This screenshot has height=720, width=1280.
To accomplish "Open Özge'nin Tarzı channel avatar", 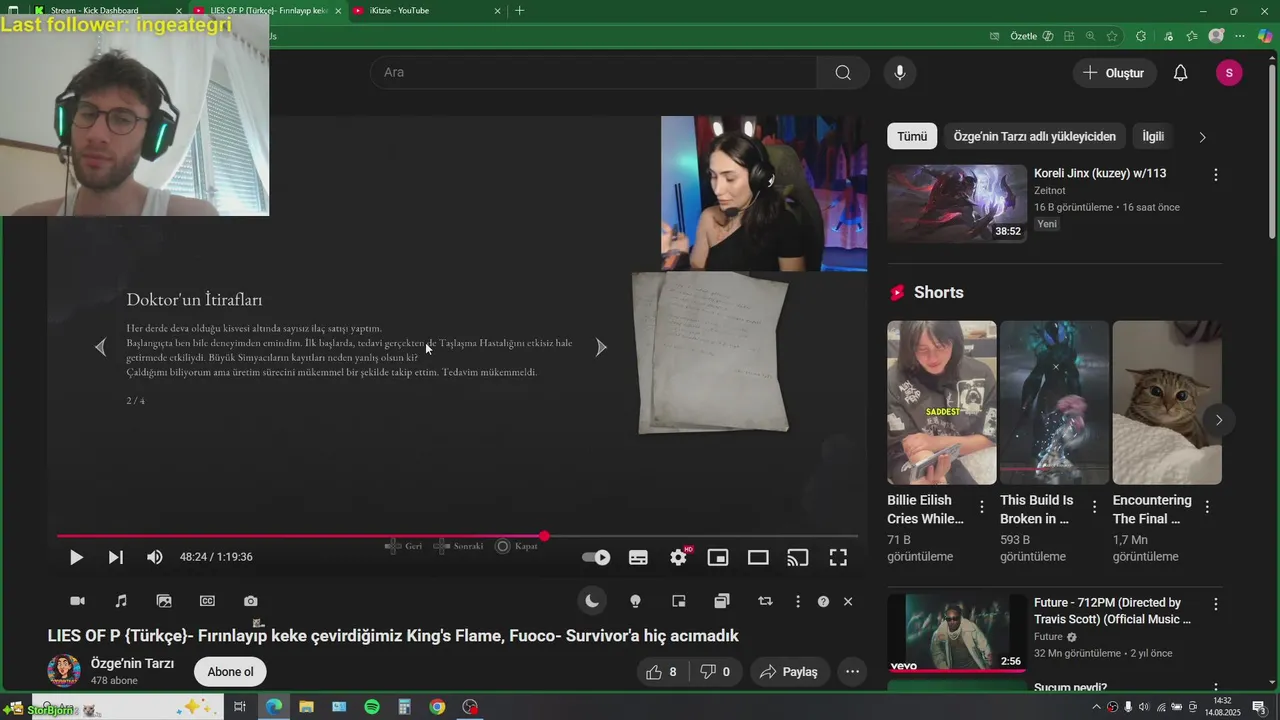I will [x=64, y=671].
